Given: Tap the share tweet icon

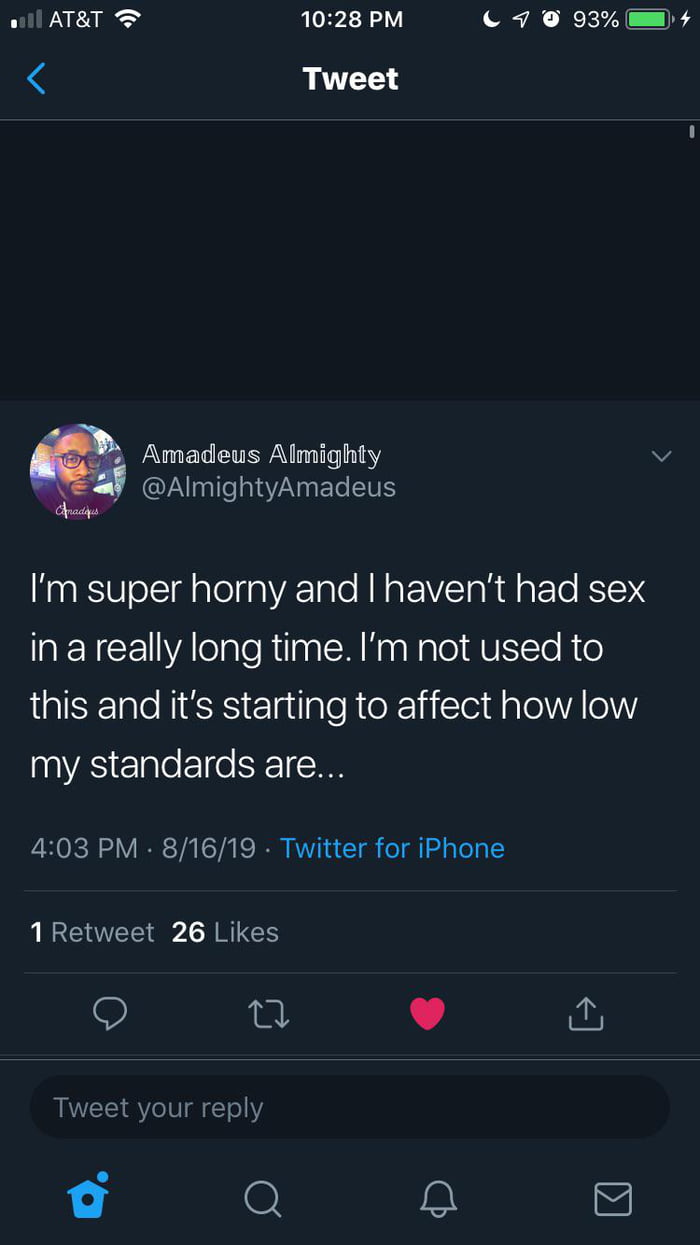Looking at the screenshot, I should tap(586, 1014).
